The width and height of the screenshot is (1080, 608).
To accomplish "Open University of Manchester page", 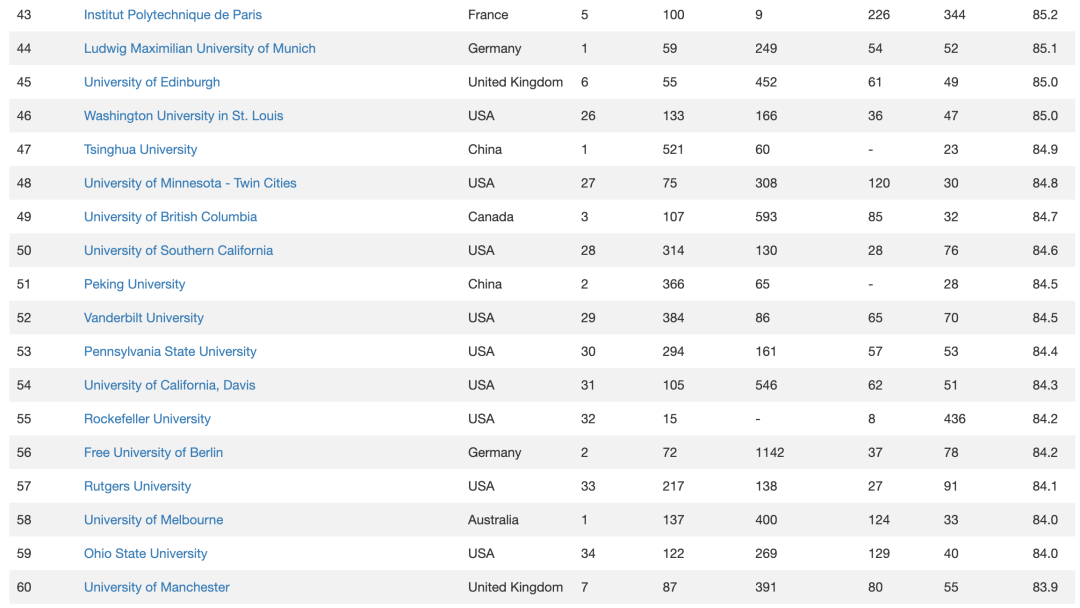I will [x=157, y=588].
